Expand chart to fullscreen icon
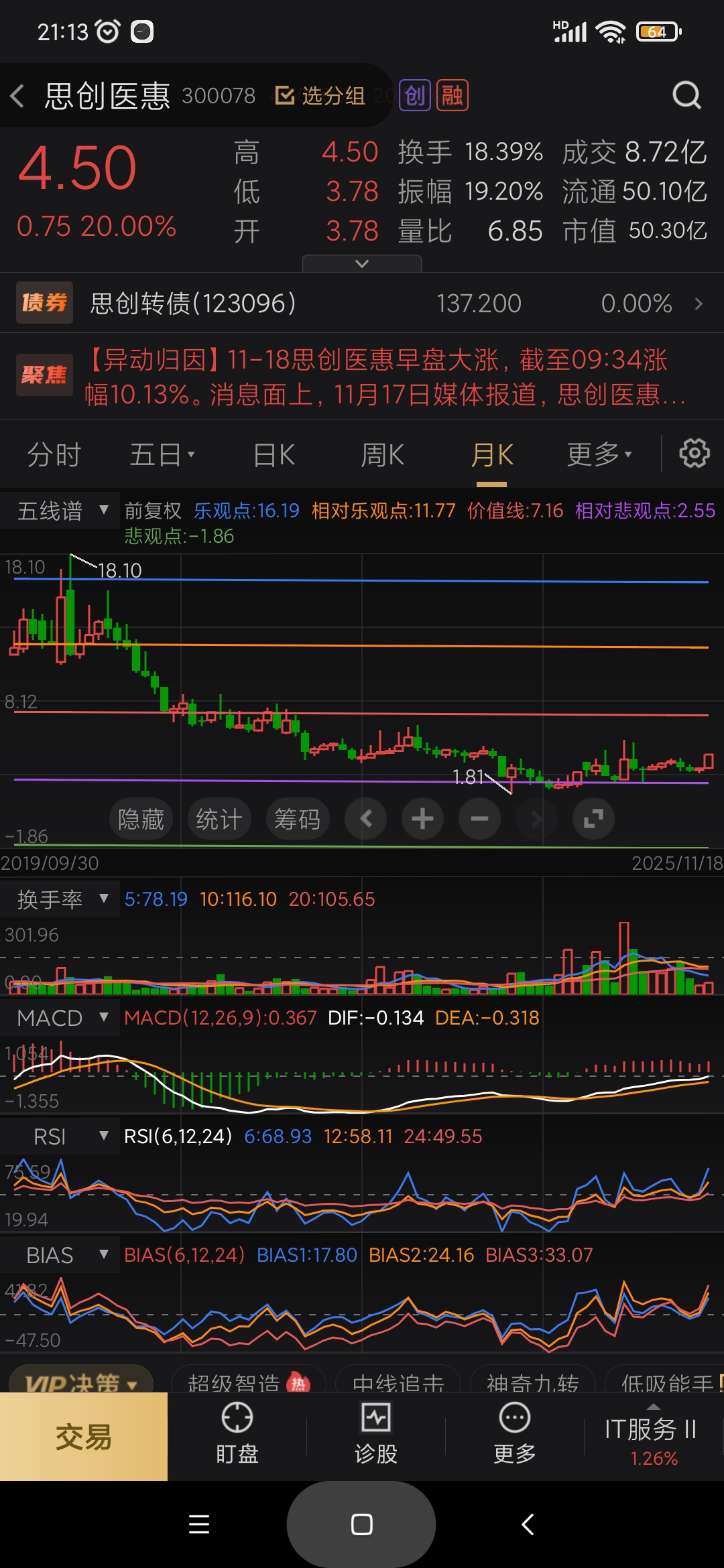 point(593,819)
